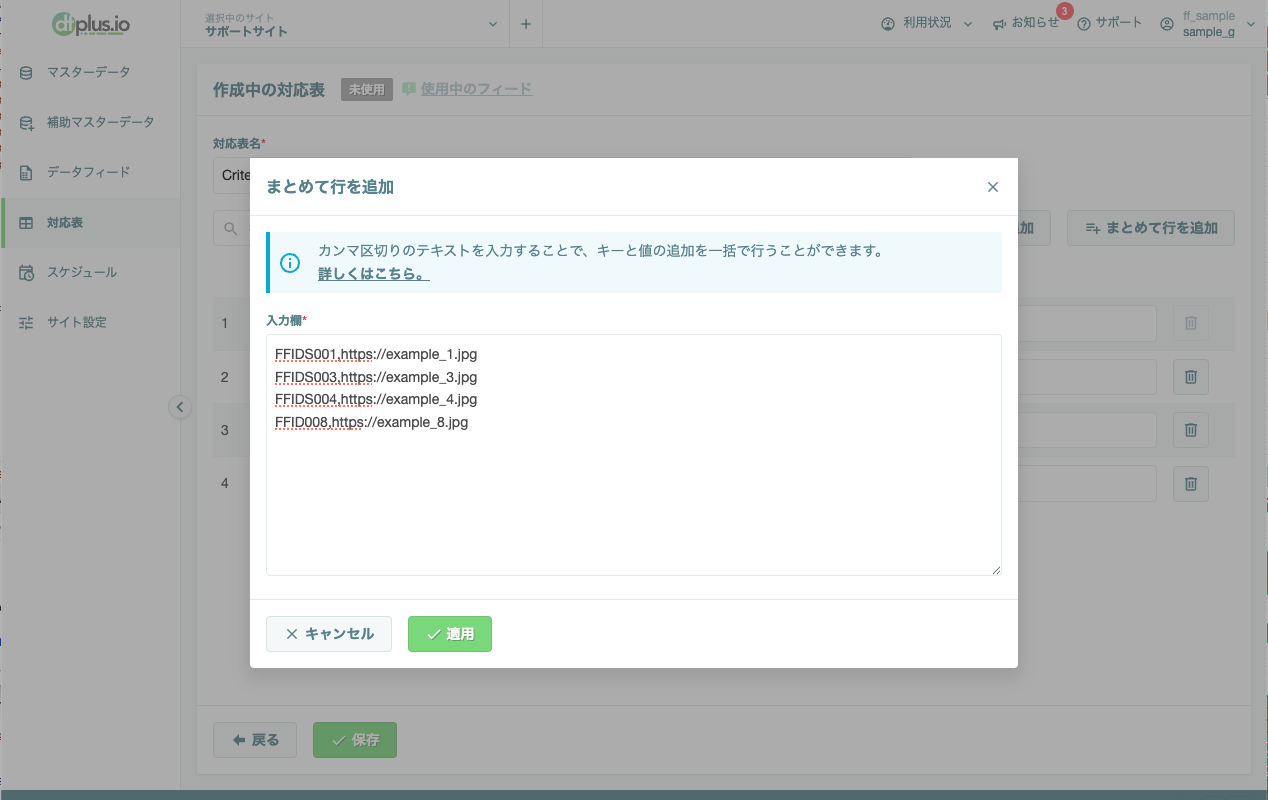Delete row 2 with the trash icon
The image size is (1268, 800).
[1191, 377]
